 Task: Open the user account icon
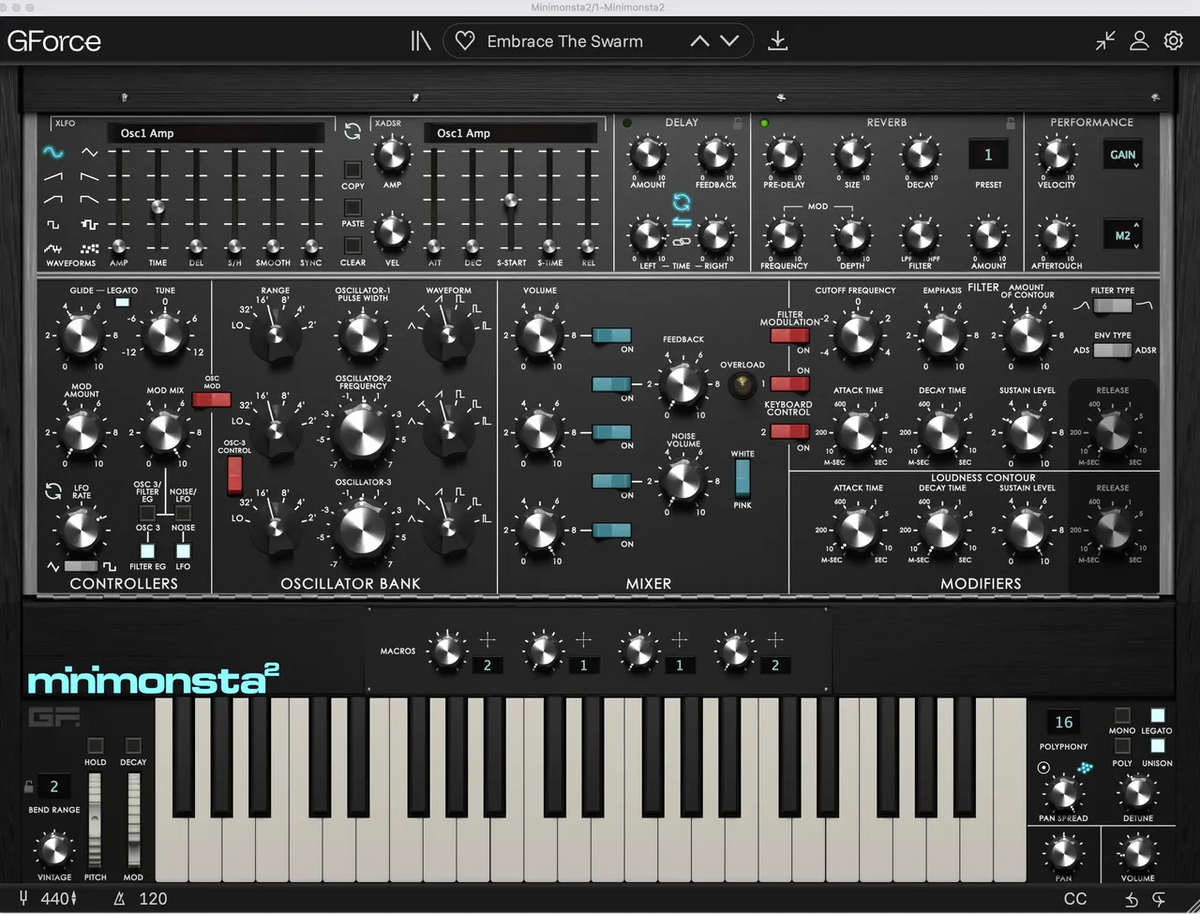tap(1139, 41)
